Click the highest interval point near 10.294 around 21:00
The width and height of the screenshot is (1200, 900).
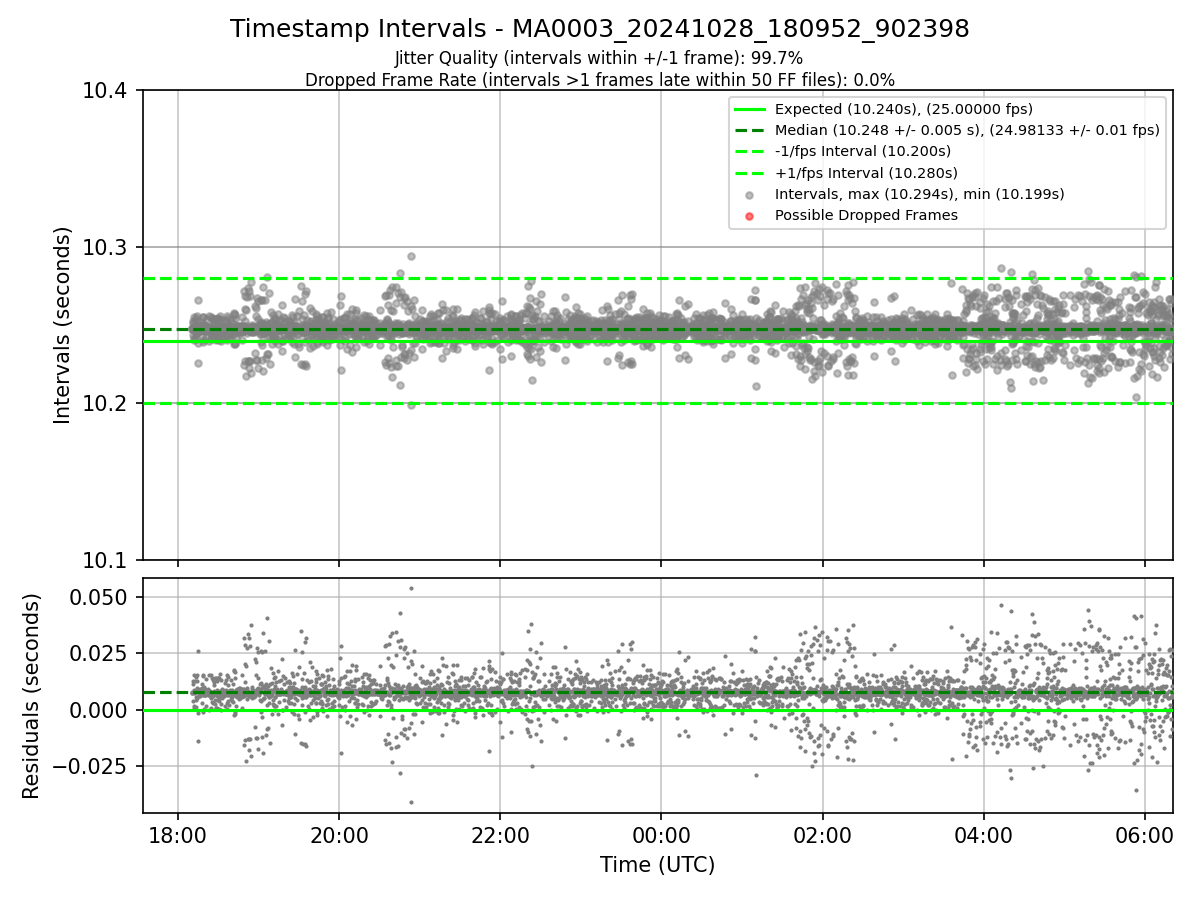[x=411, y=256]
